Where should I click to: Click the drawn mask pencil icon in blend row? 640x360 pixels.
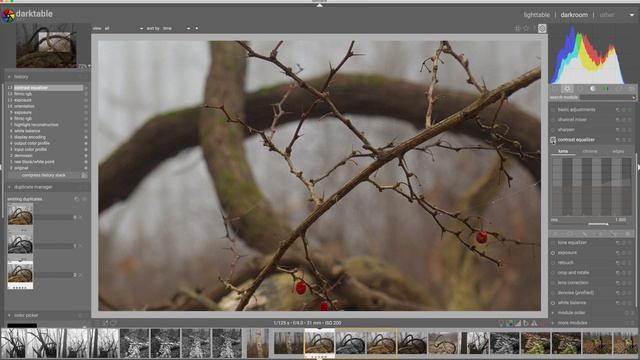click(x=585, y=234)
